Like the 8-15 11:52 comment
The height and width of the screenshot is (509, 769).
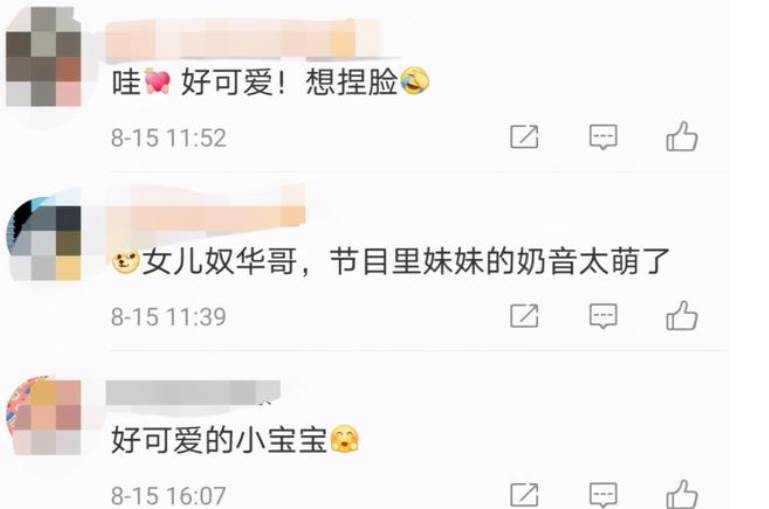682,136
